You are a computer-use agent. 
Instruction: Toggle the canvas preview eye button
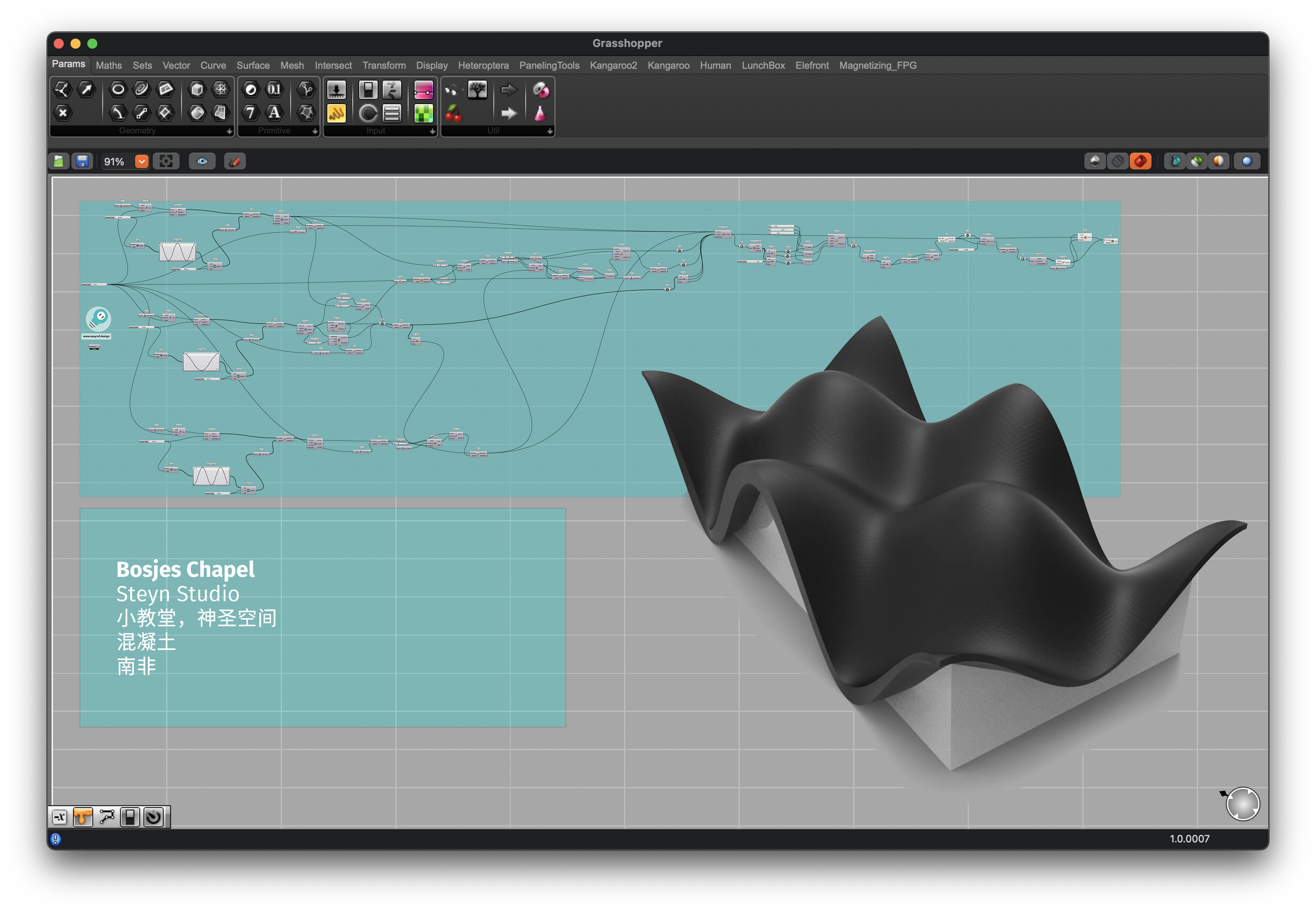pyautogui.click(x=202, y=162)
